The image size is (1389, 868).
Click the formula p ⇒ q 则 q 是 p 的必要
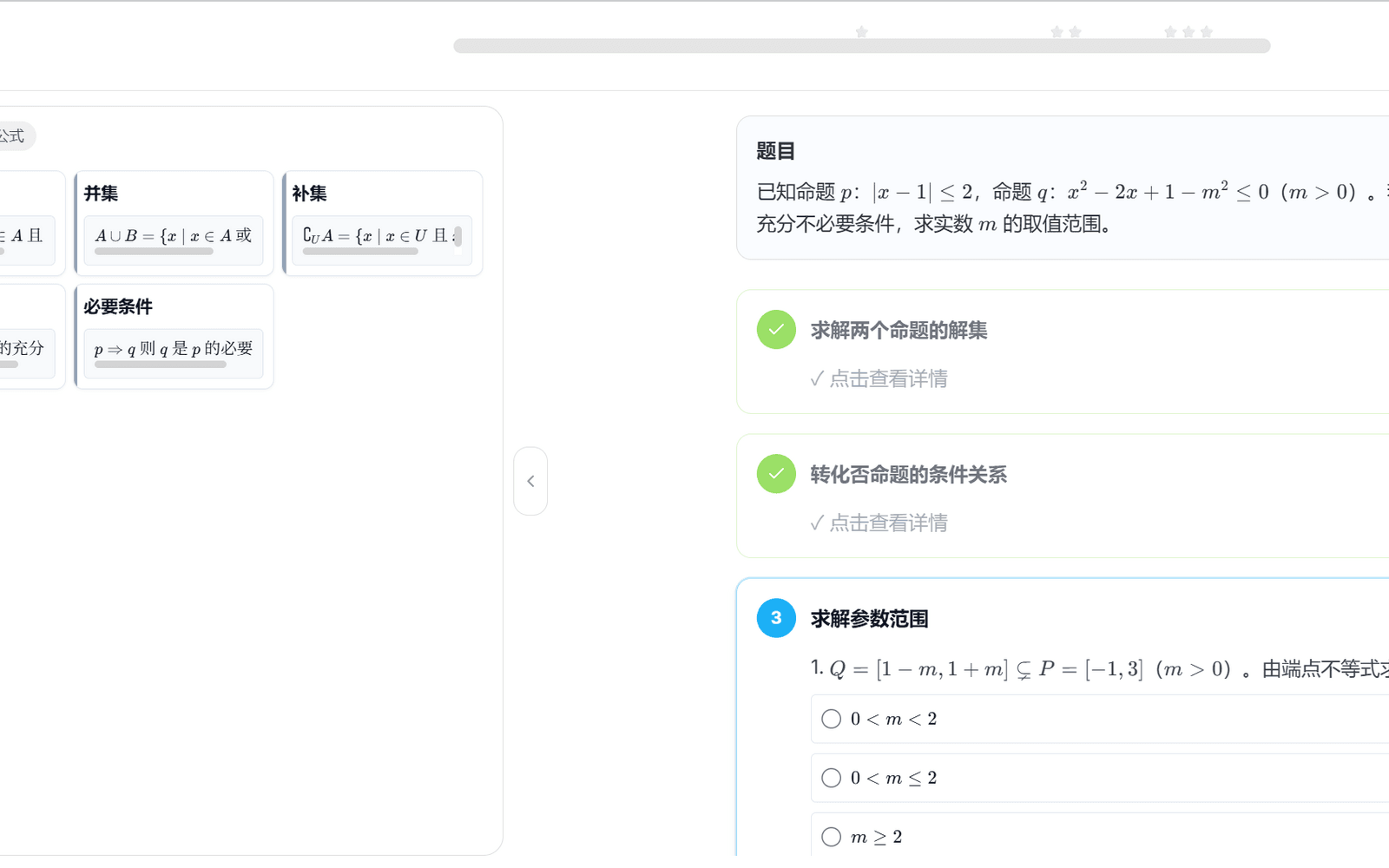173,348
